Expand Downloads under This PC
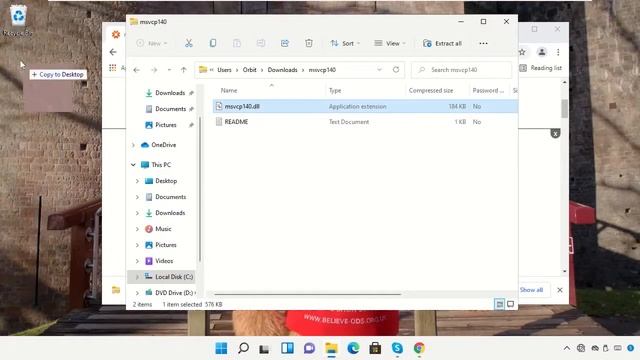The width and height of the screenshot is (640, 360). pyautogui.click(x=137, y=213)
